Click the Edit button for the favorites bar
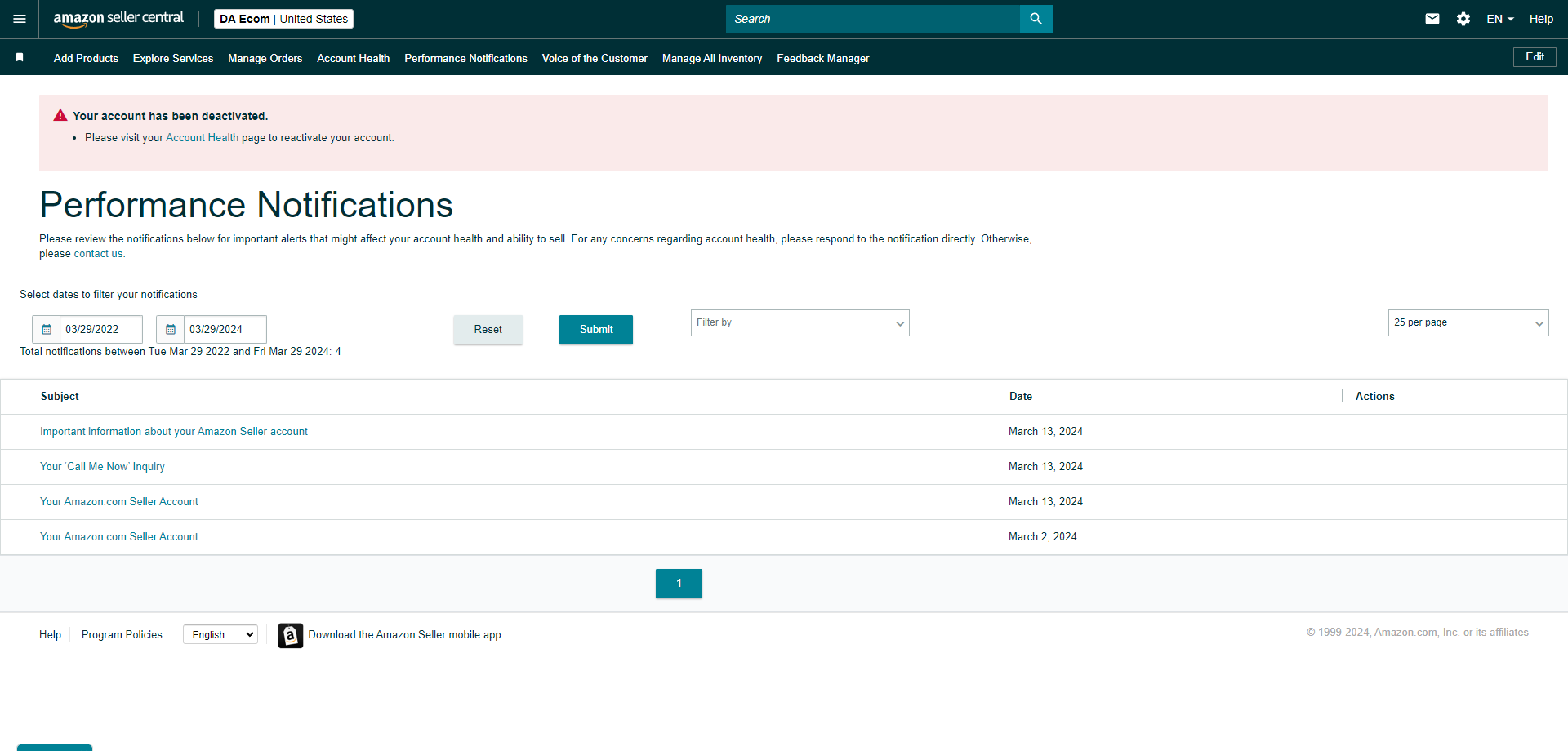1568x751 pixels. (1535, 57)
